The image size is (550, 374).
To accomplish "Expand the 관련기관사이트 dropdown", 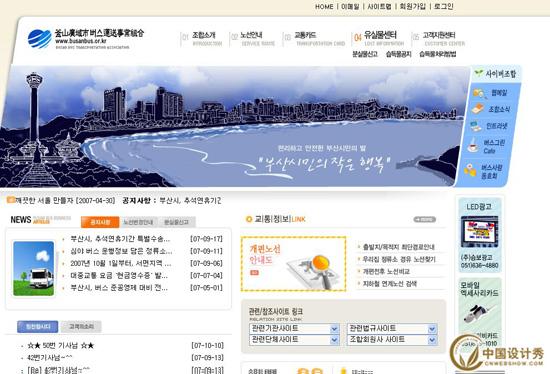I will (294, 328).
